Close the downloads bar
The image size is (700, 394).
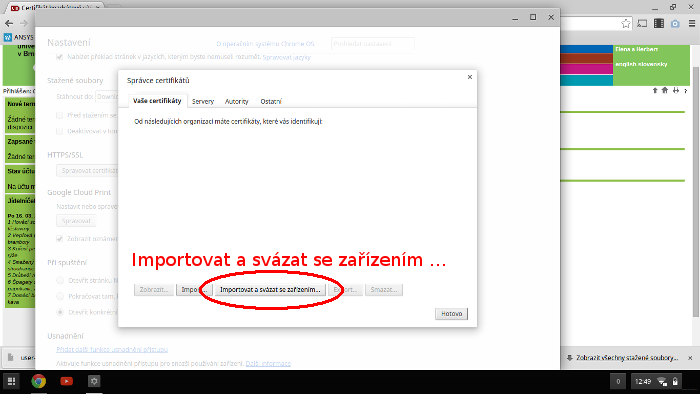tap(690, 358)
